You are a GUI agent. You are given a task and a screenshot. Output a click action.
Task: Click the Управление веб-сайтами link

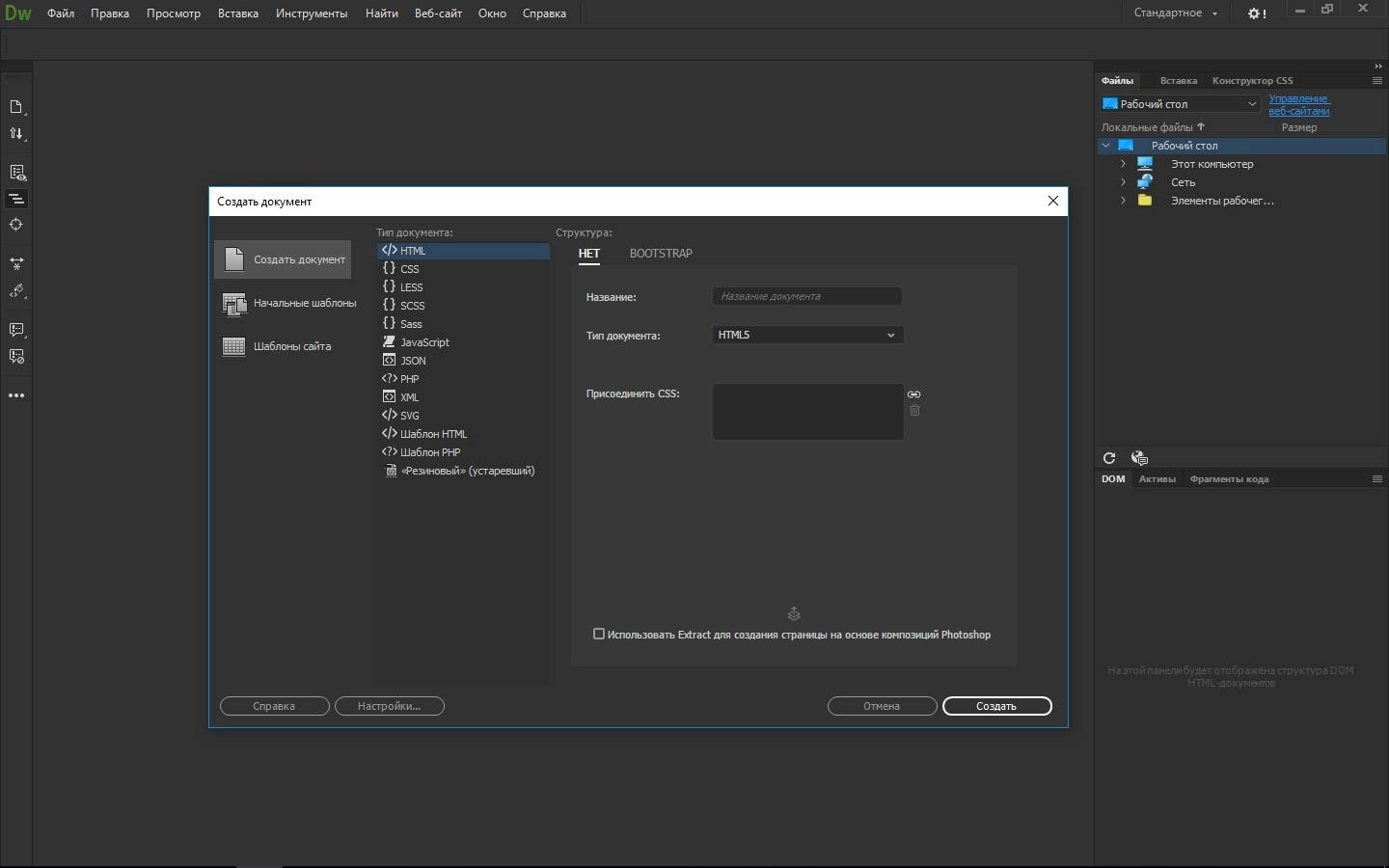[1299, 104]
